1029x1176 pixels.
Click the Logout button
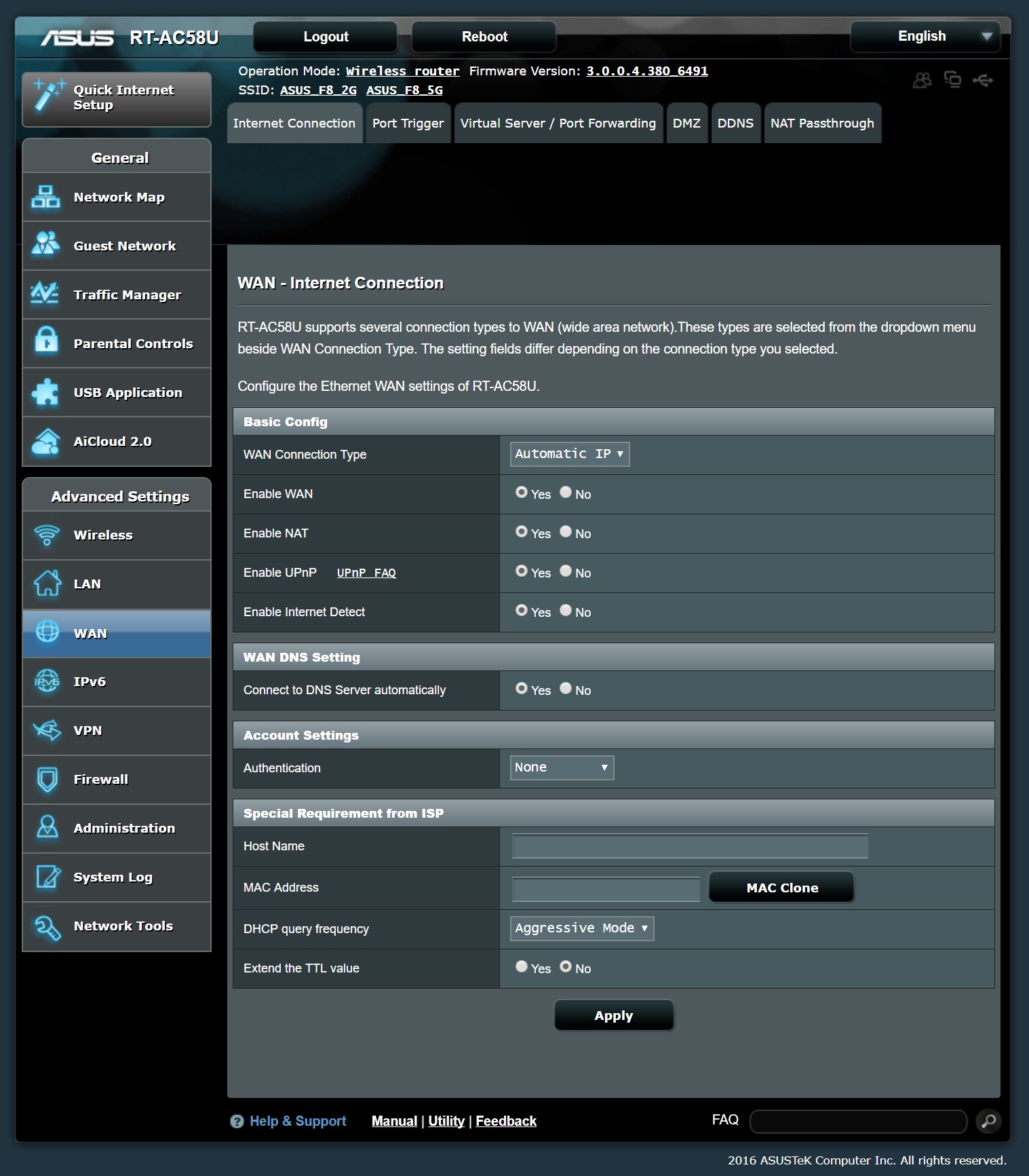(x=326, y=37)
